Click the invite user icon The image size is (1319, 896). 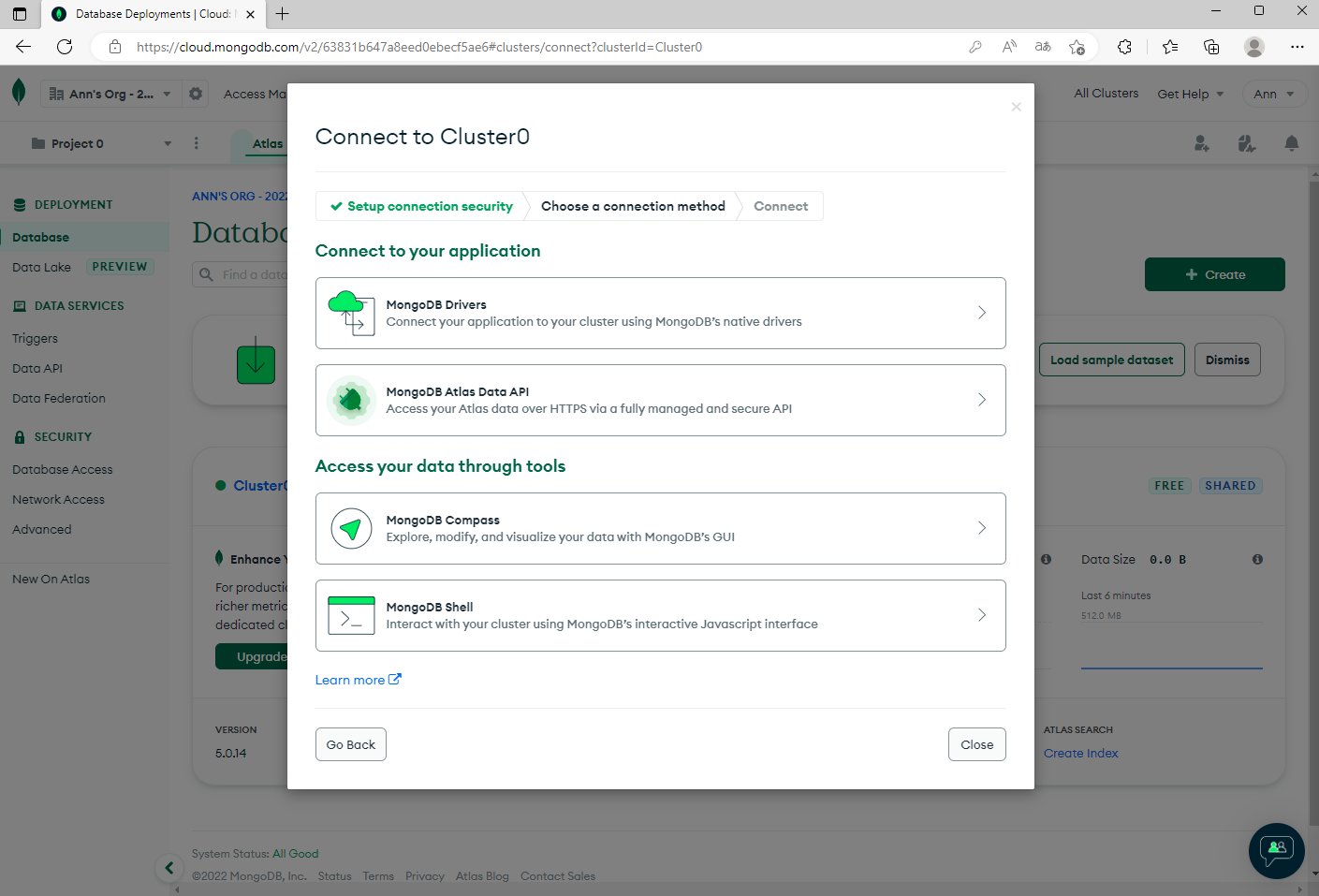click(1202, 143)
